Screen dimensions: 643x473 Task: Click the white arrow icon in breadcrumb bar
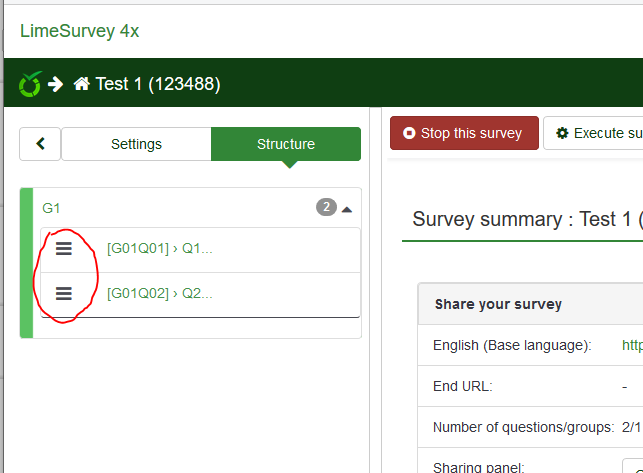[56, 84]
